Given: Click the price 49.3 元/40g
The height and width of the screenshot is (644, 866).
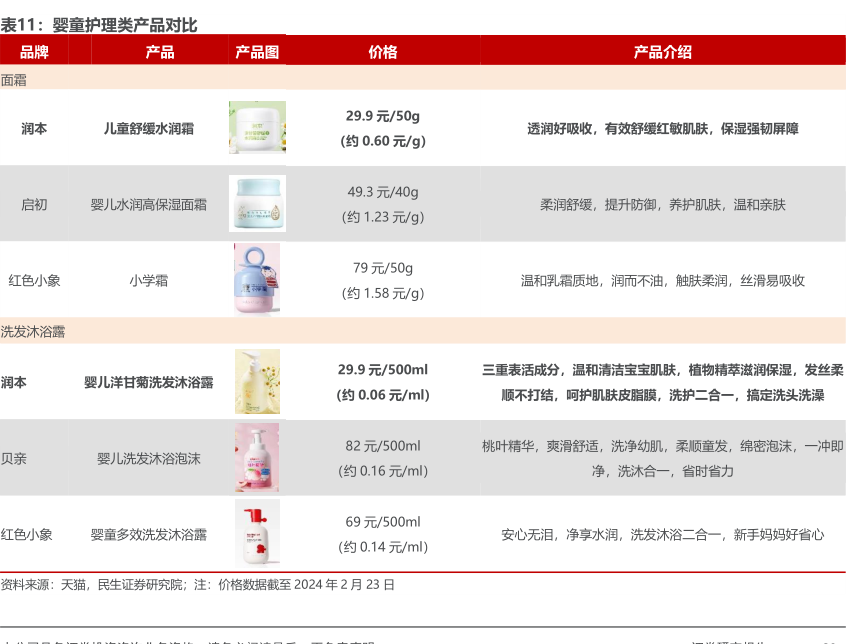Looking at the screenshot, I should [383, 192].
